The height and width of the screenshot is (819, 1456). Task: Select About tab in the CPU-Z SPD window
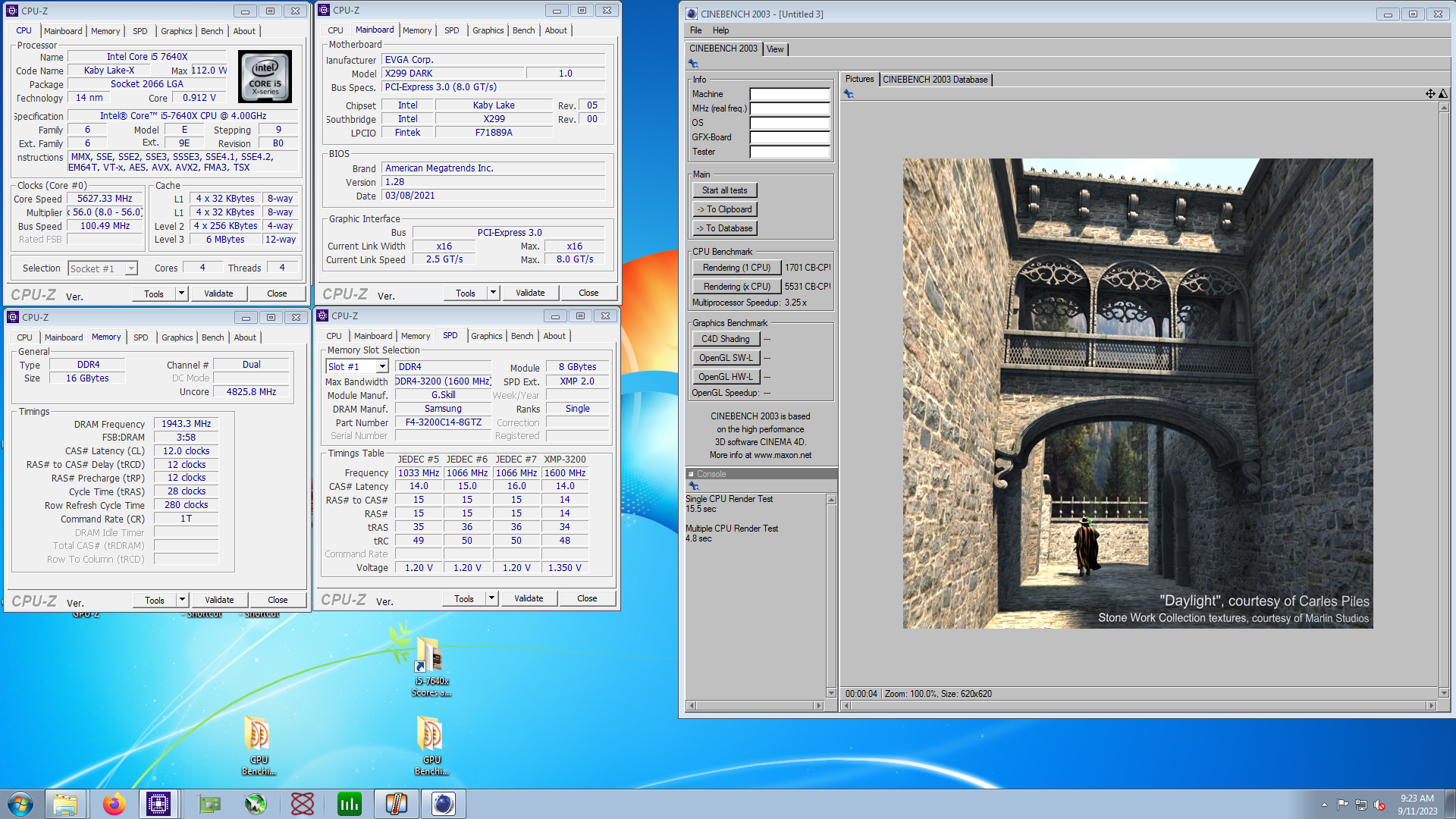[x=554, y=336]
